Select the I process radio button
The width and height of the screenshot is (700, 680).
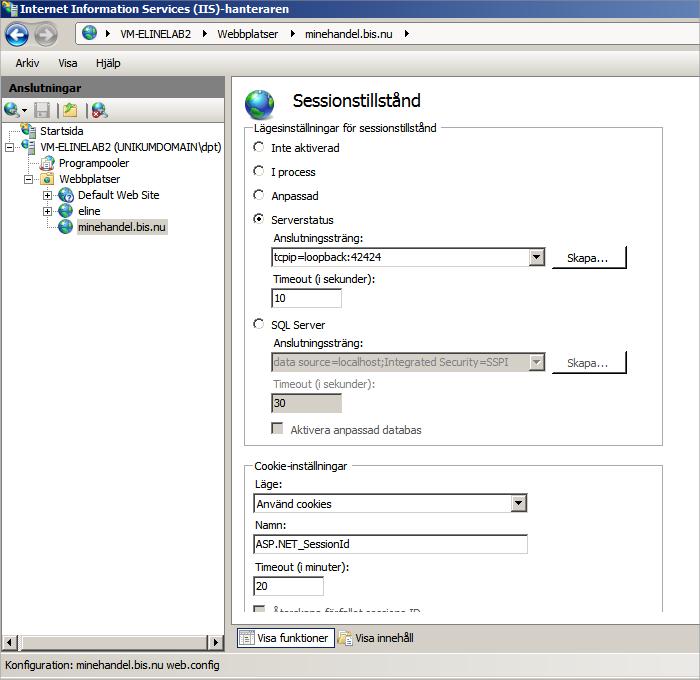[x=258, y=171]
